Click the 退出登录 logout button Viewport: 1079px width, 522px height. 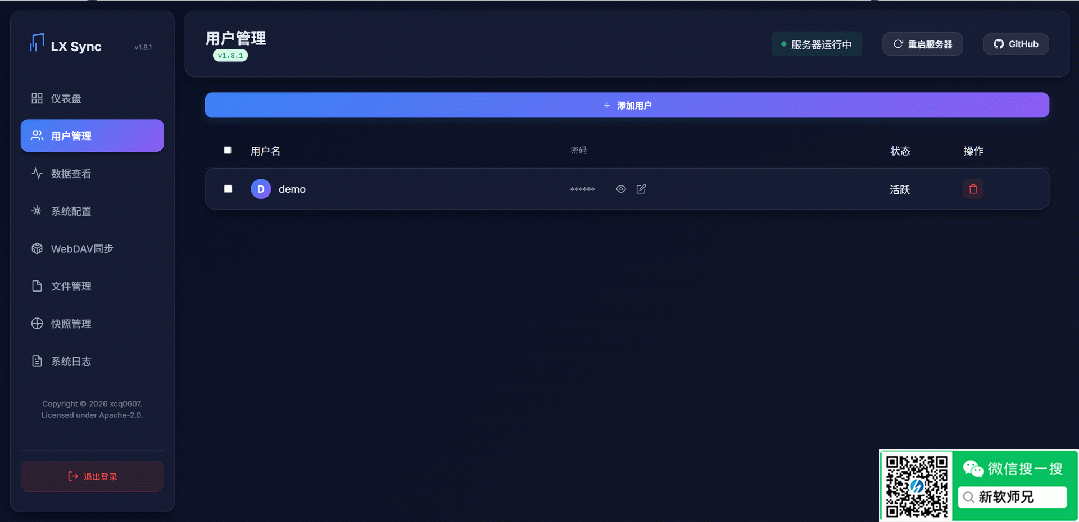point(92,476)
